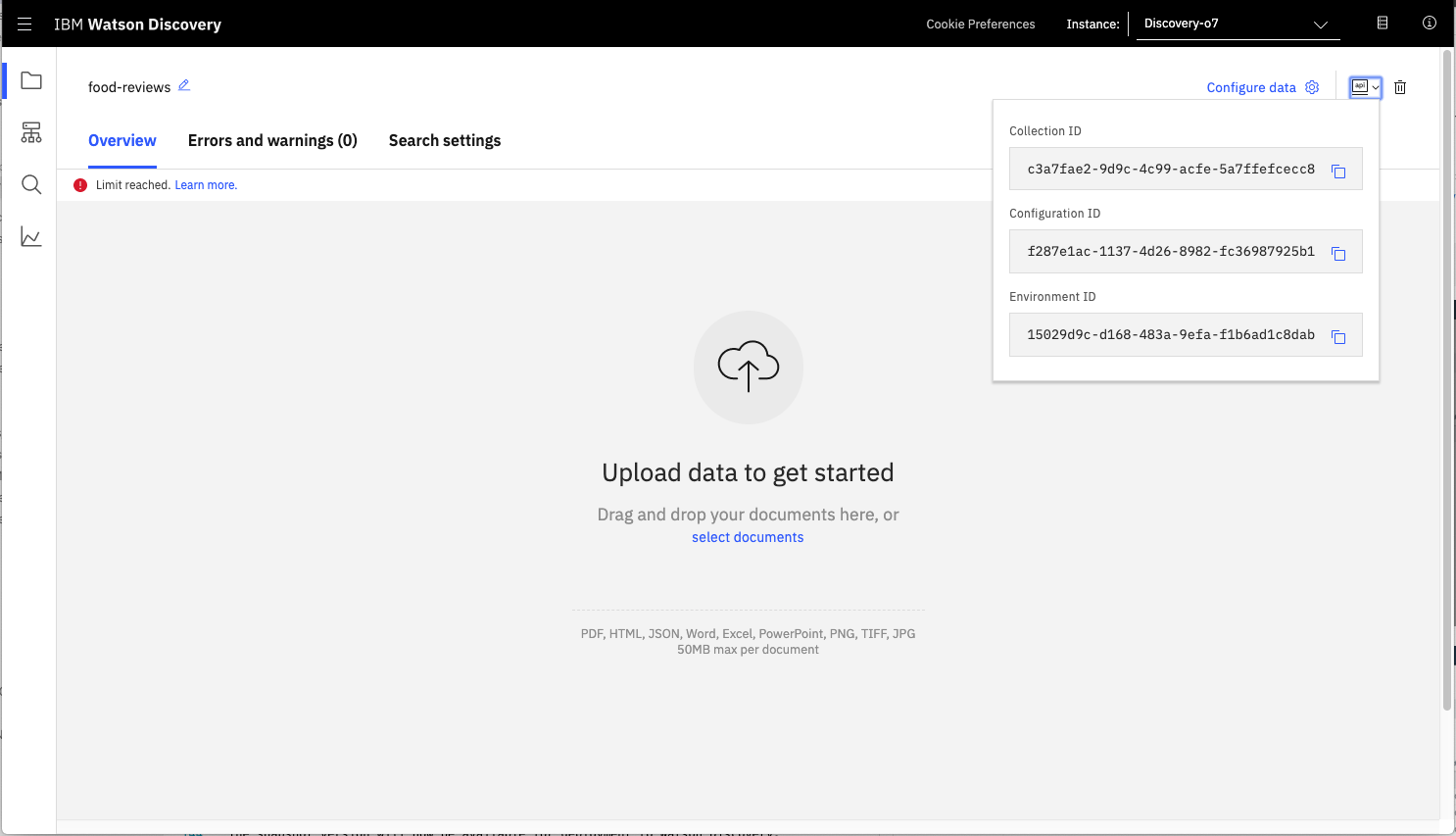Viewport: 1456px width, 836px height.
Task: Expand the Discovery-o7 instance dropdown
Action: click(1238, 25)
